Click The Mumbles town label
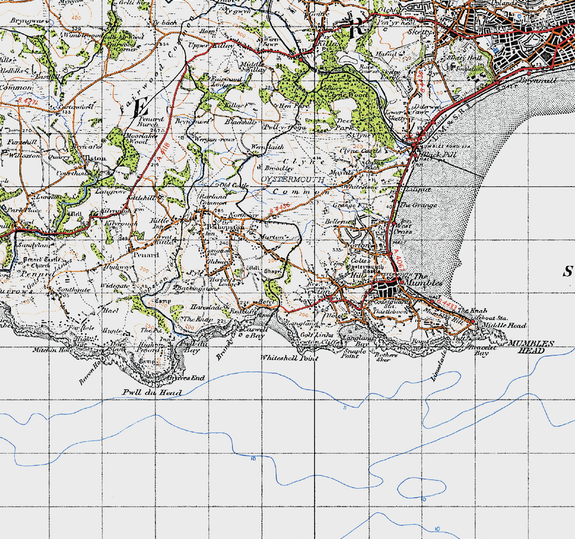 421,280
